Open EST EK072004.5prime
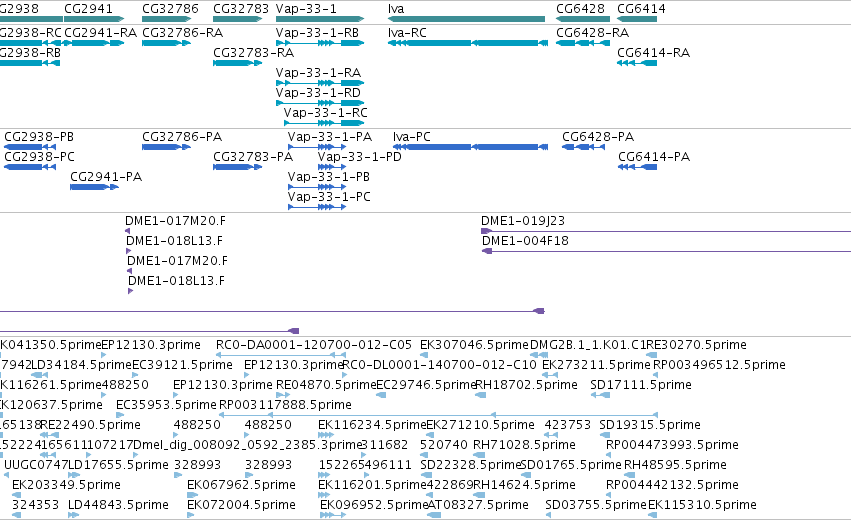This screenshot has width=851, height=520. (x=242, y=505)
